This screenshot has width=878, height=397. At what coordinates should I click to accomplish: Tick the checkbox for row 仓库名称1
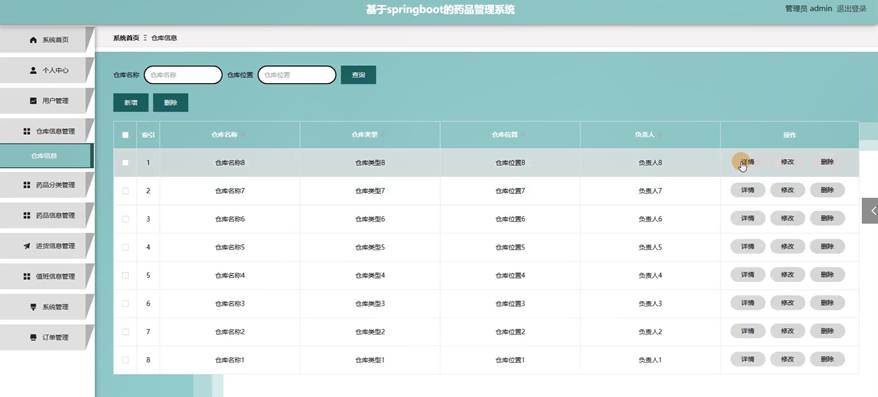click(x=125, y=360)
